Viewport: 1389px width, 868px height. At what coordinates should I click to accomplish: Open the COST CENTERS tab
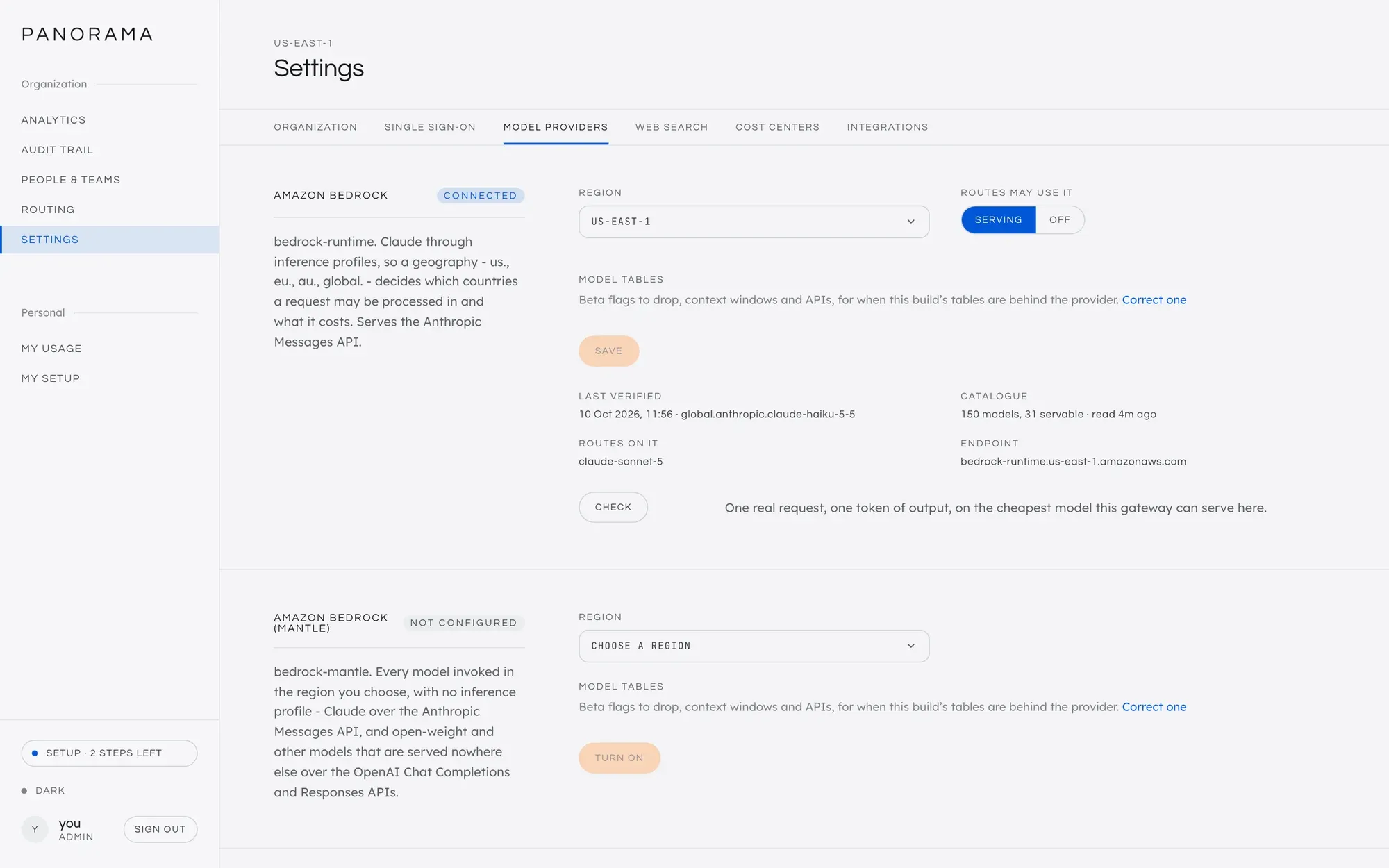click(777, 127)
